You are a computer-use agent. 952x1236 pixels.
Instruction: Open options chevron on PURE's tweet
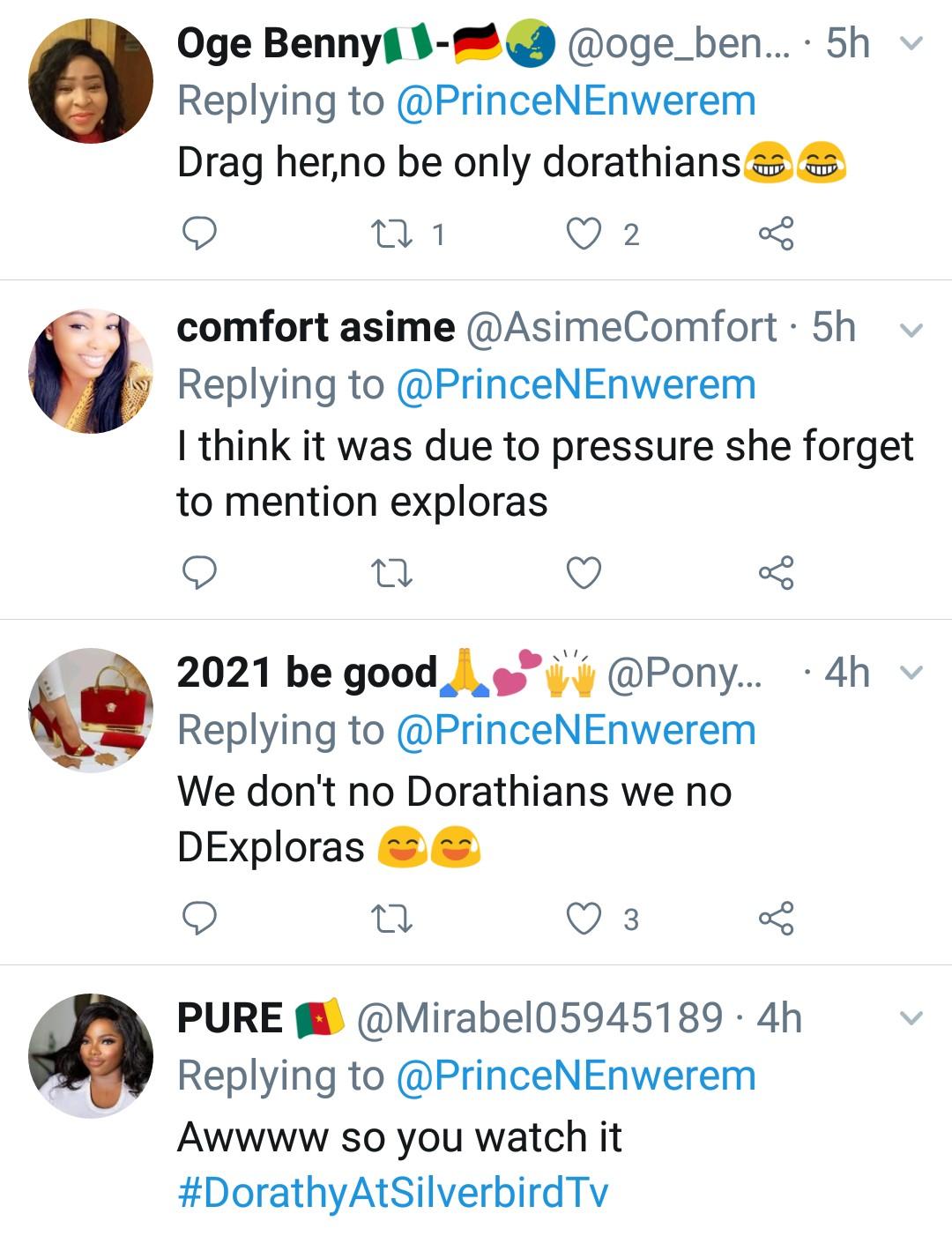(911, 1019)
